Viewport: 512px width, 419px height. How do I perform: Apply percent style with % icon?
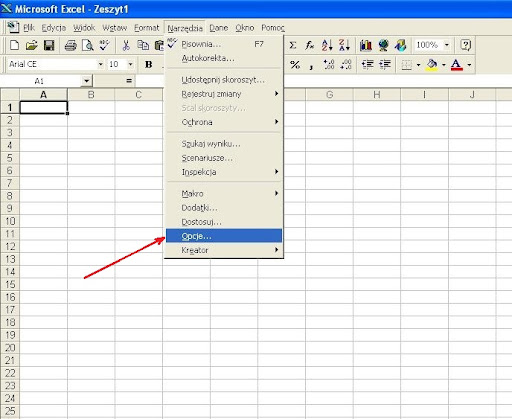pyautogui.click(x=295, y=64)
